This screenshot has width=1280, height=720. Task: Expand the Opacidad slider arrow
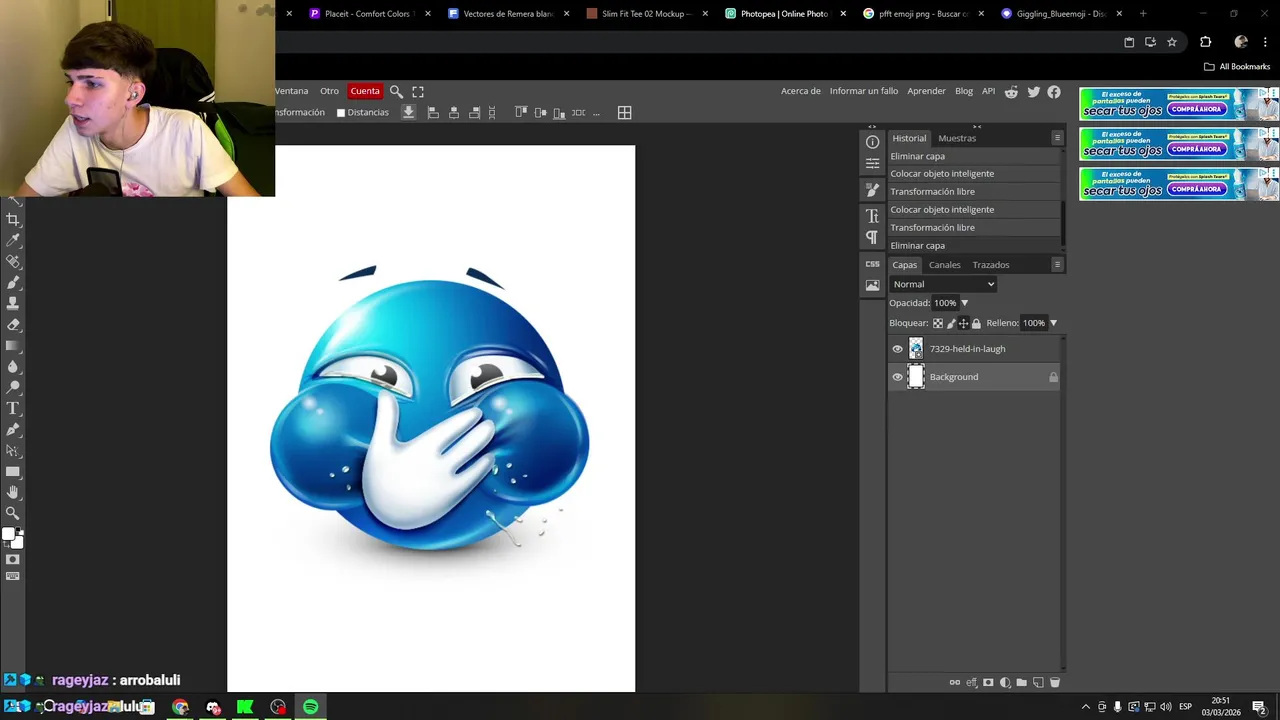click(964, 303)
